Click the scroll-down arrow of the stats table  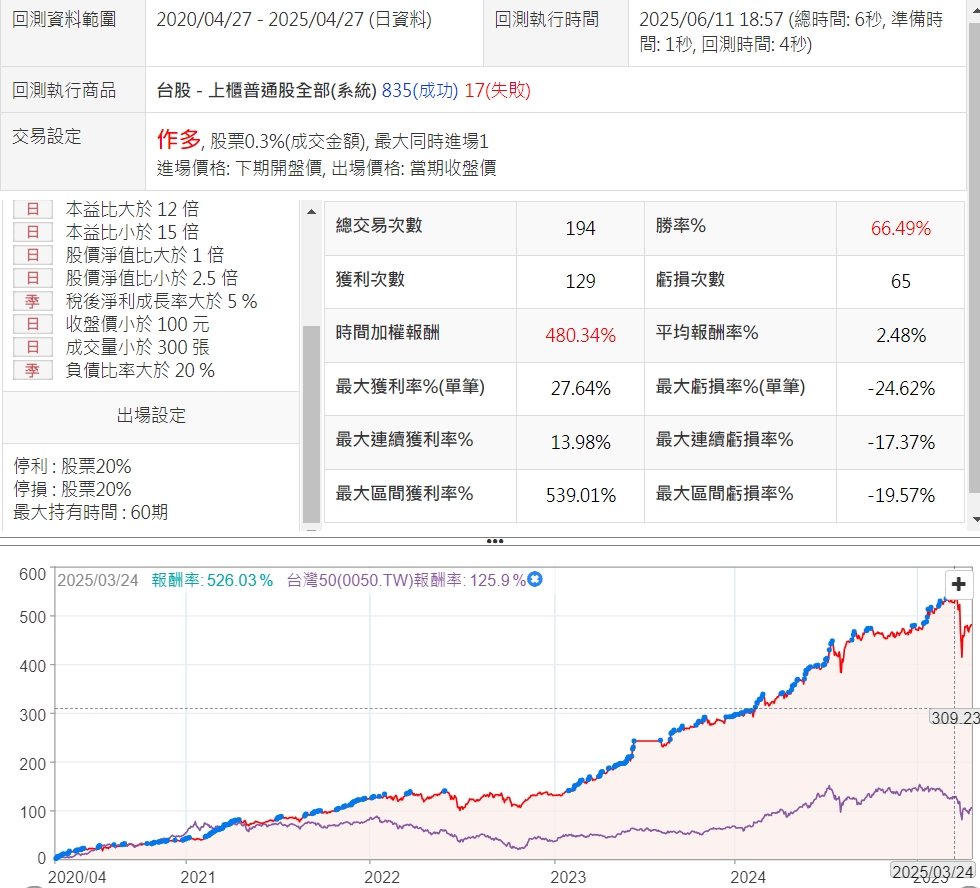coord(974,518)
